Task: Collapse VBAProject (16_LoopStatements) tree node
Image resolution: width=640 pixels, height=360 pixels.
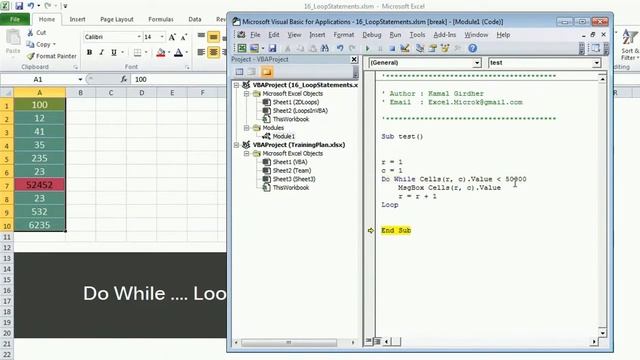Action: point(236,85)
